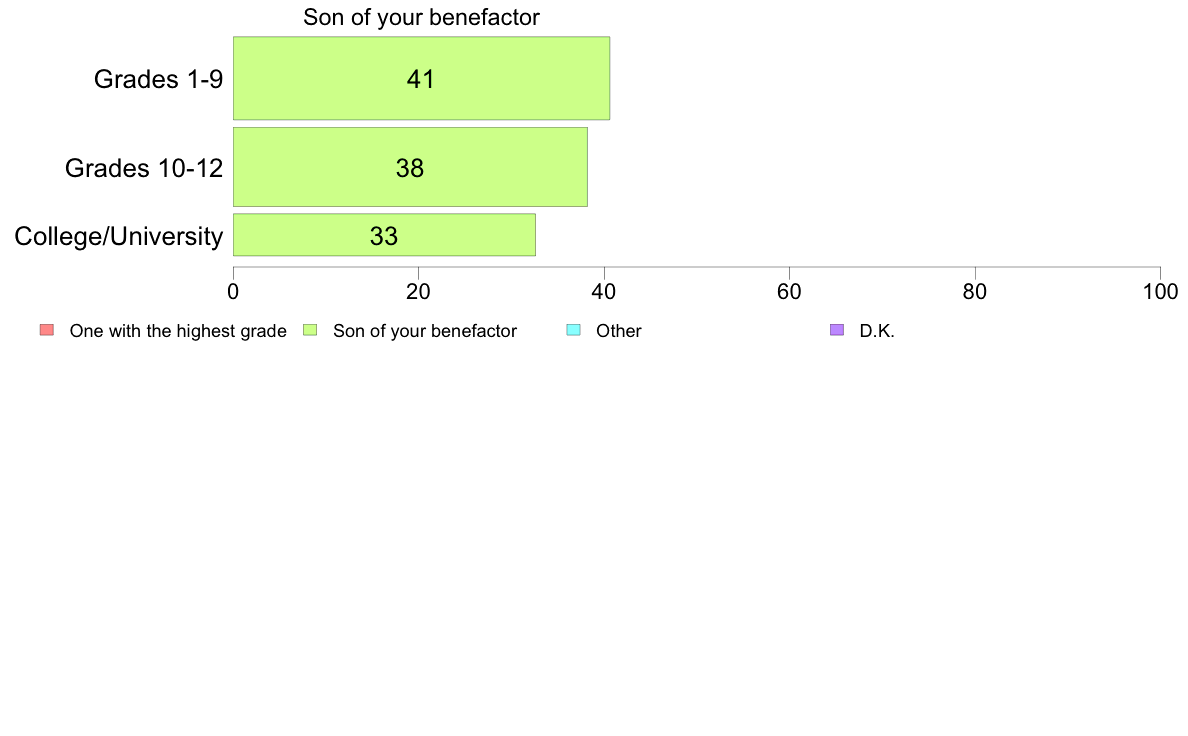The height and width of the screenshot is (736, 1188).
Task: Select the 'Son of your benefactor' legend label
Action: (425, 331)
